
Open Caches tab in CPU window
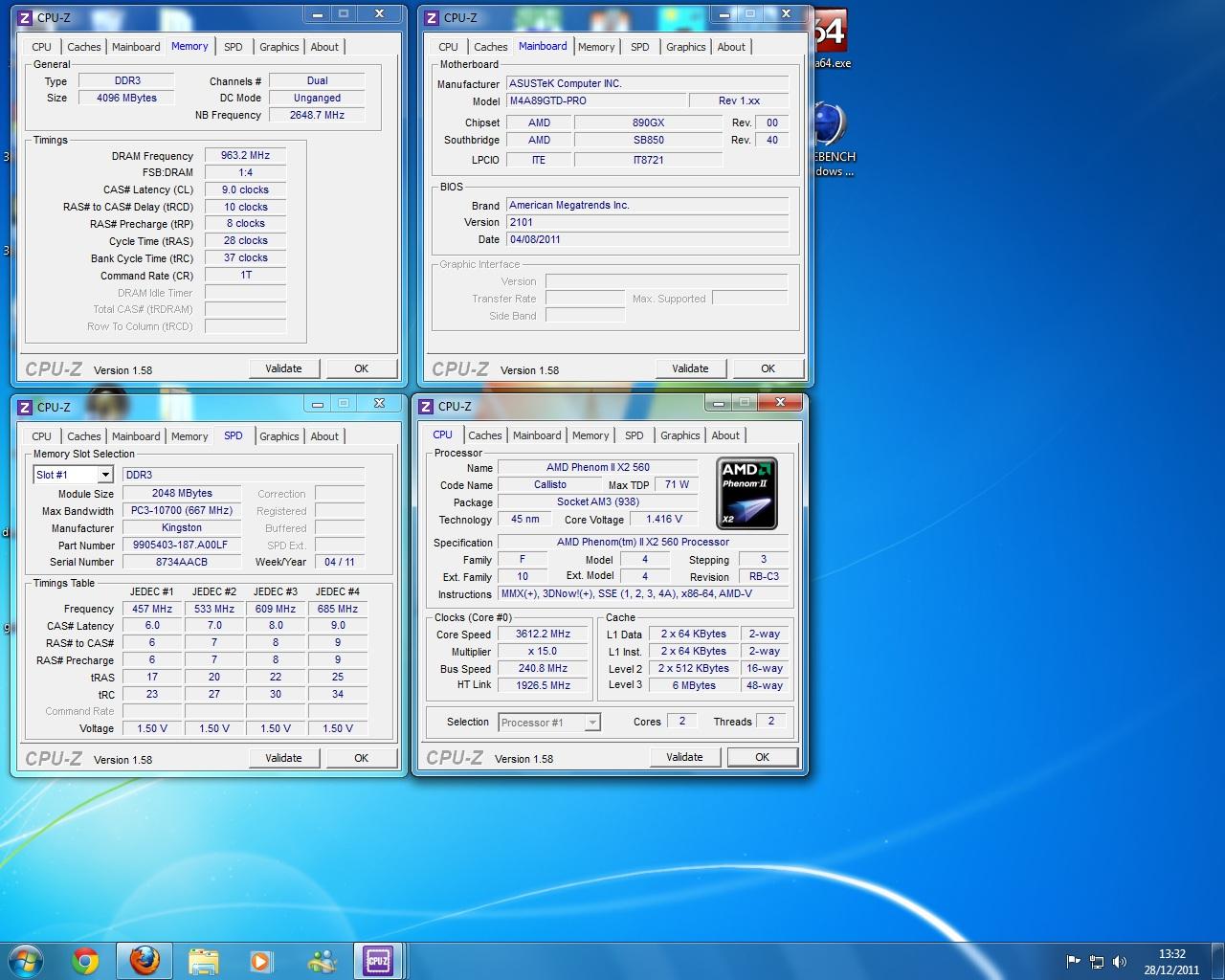tap(484, 435)
